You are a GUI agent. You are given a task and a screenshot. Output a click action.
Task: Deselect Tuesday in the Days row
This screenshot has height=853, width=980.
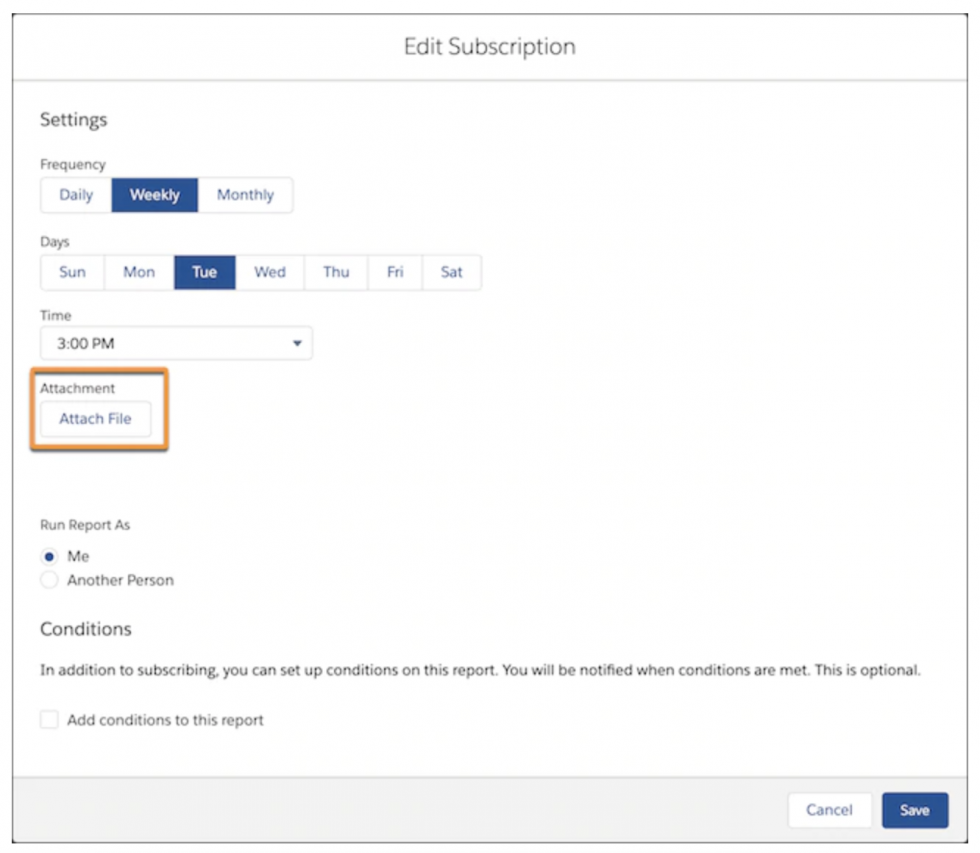tap(204, 272)
